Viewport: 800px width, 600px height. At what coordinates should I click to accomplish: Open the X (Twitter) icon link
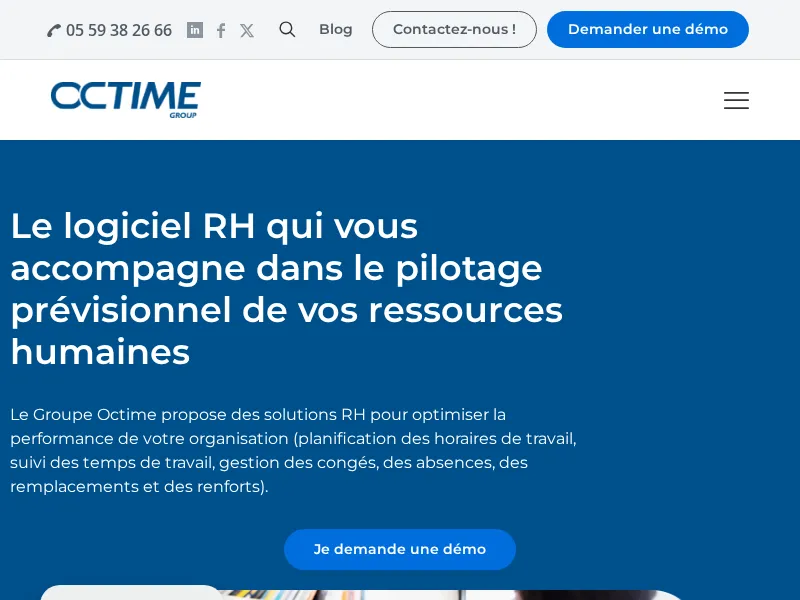click(x=247, y=31)
